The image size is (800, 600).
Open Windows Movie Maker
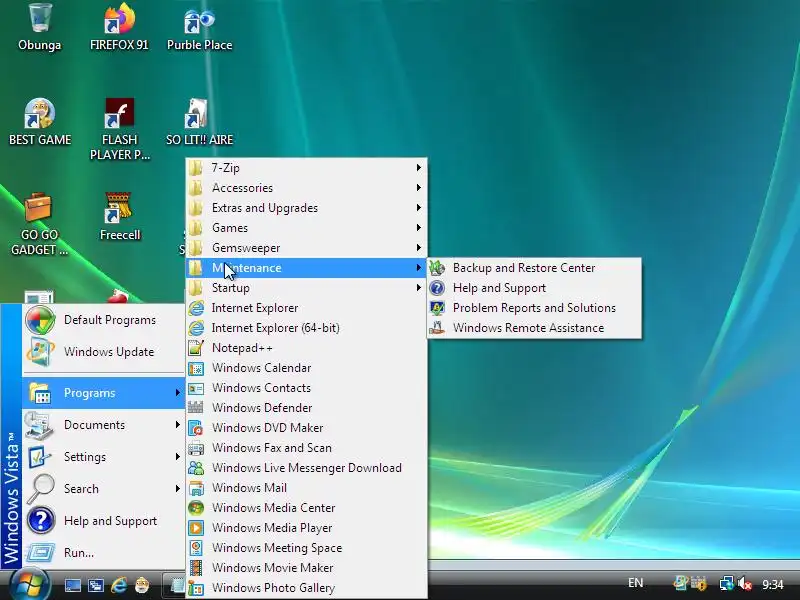306,567
